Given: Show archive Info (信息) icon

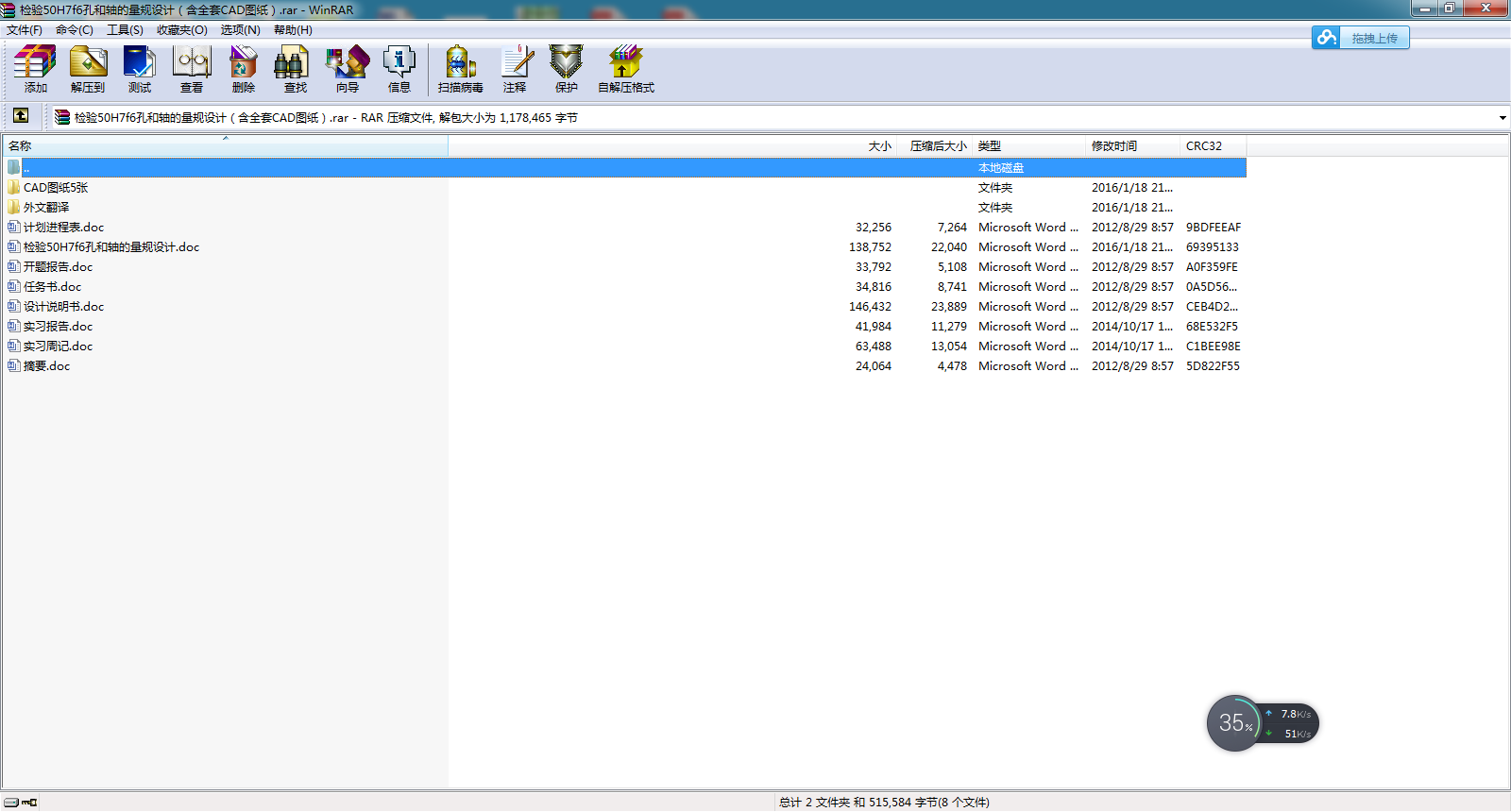Looking at the screenshot, I should [399, 69].
